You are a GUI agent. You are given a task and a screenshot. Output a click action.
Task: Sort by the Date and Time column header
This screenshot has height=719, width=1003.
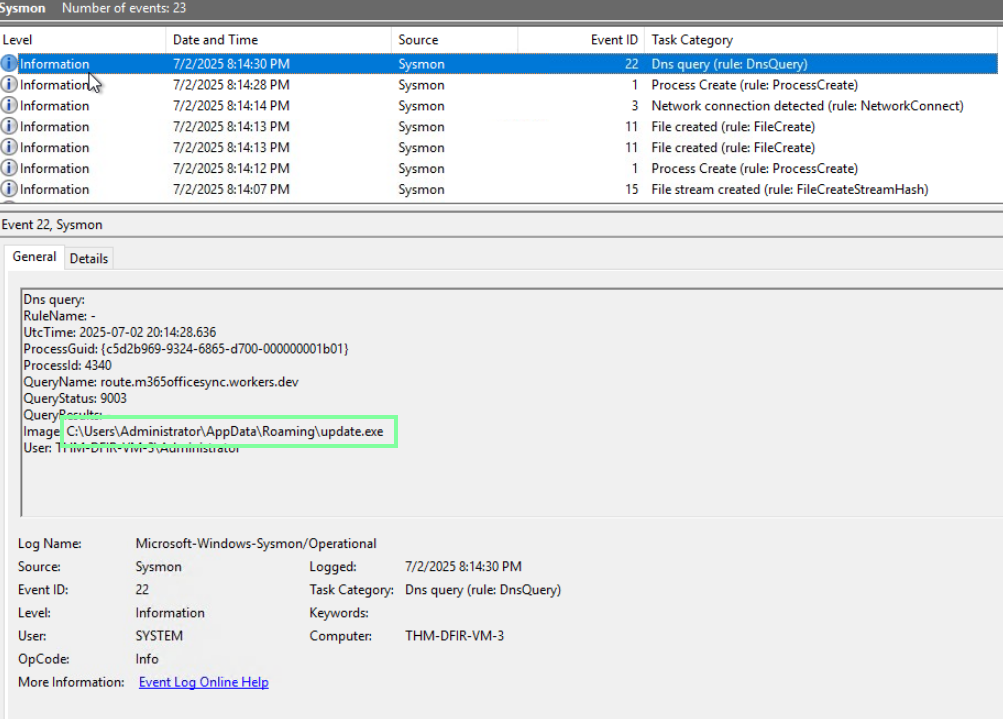pos(215,40)
